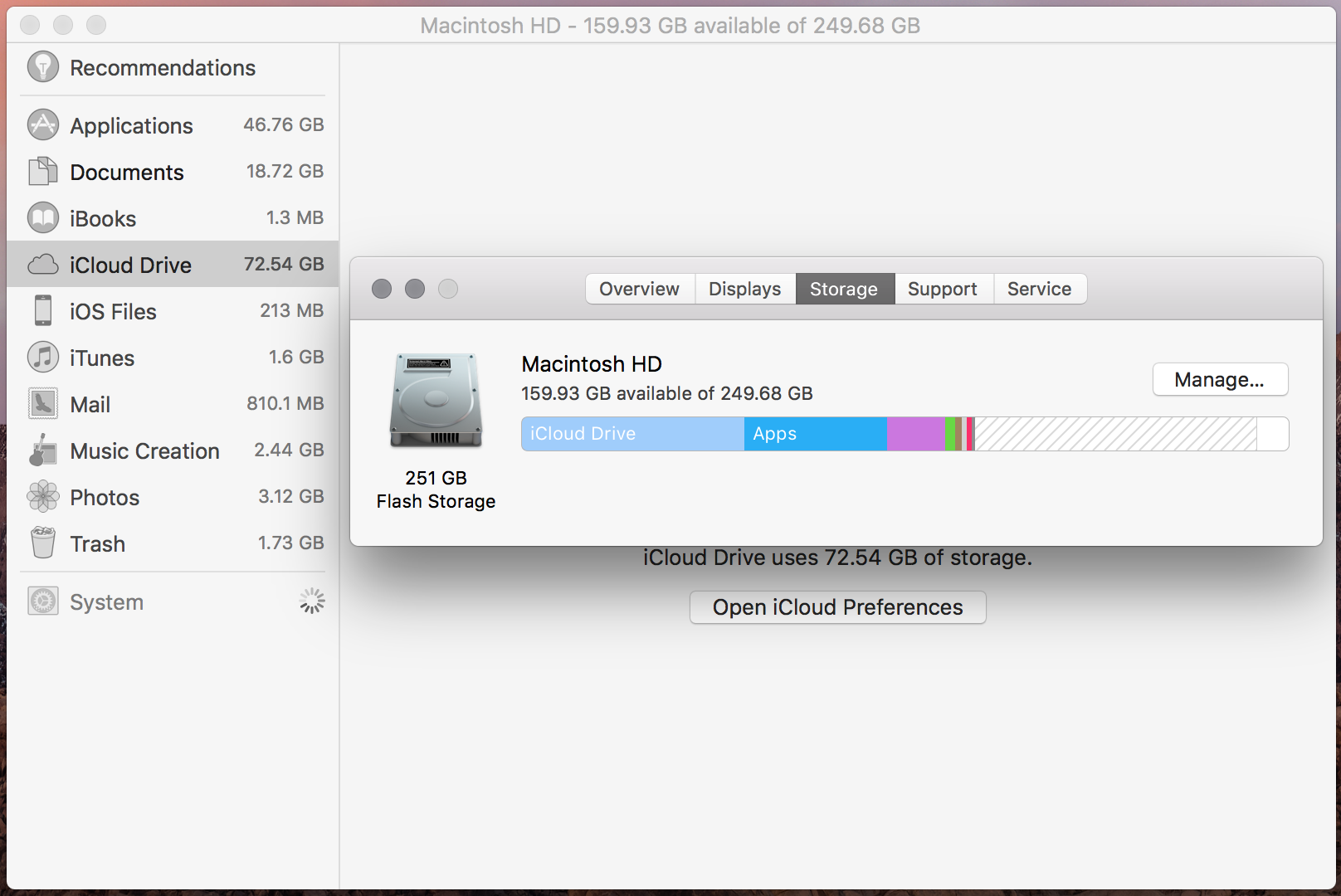Click the Apps segment of storage bar
The height and width of the screenshot is (896, 1341).
coord(816,434)
